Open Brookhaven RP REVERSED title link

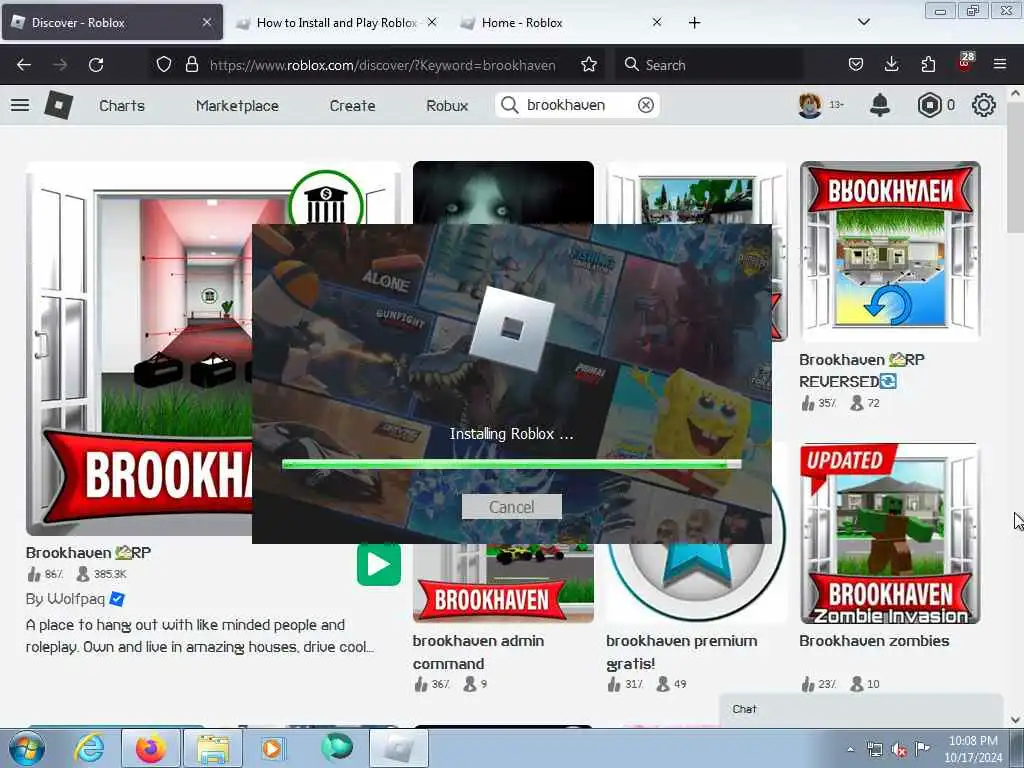click(862, 370)
